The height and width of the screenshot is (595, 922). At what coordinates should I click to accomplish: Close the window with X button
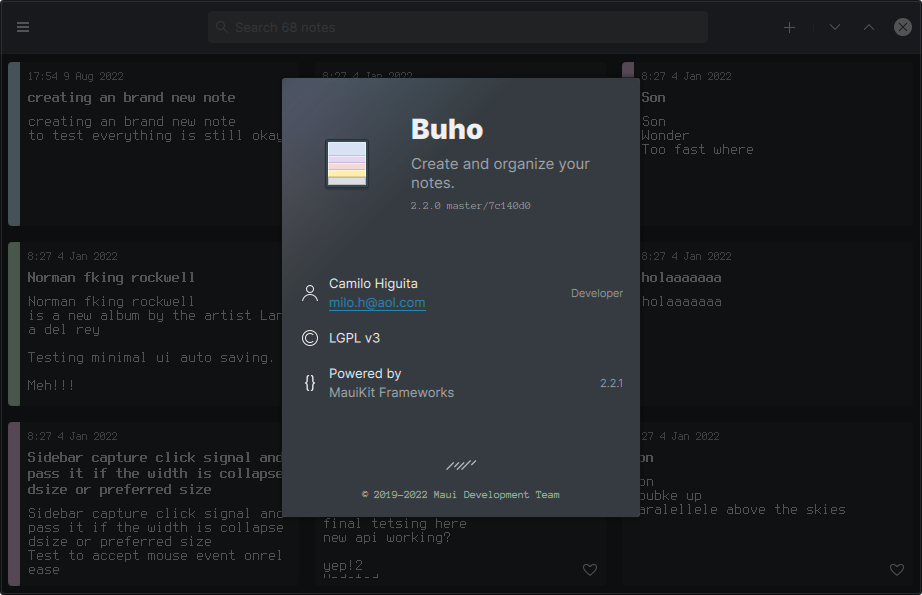[903, 27]
